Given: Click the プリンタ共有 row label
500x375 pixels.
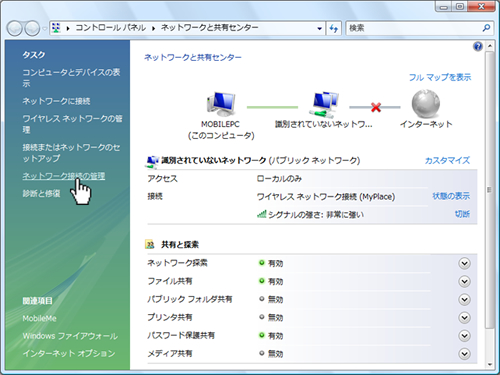Looking at the screenshot, I should pyautogui.click(x=170, y=317).
